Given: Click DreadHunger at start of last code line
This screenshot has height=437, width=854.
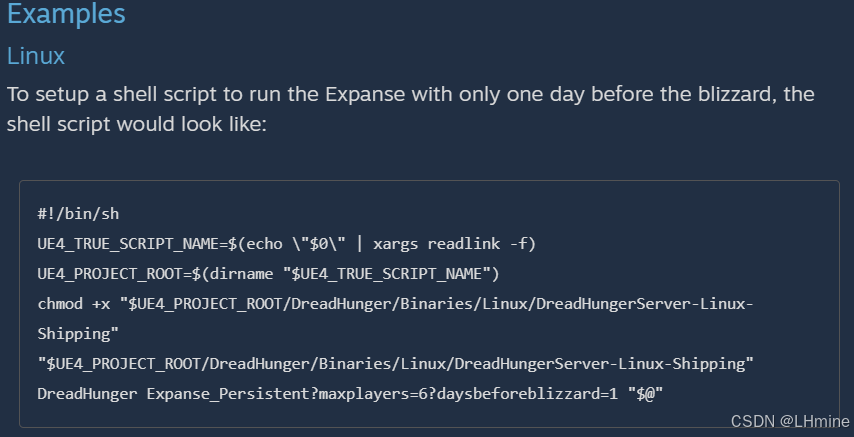Looking at the screenshot, I should click(87, 393).
